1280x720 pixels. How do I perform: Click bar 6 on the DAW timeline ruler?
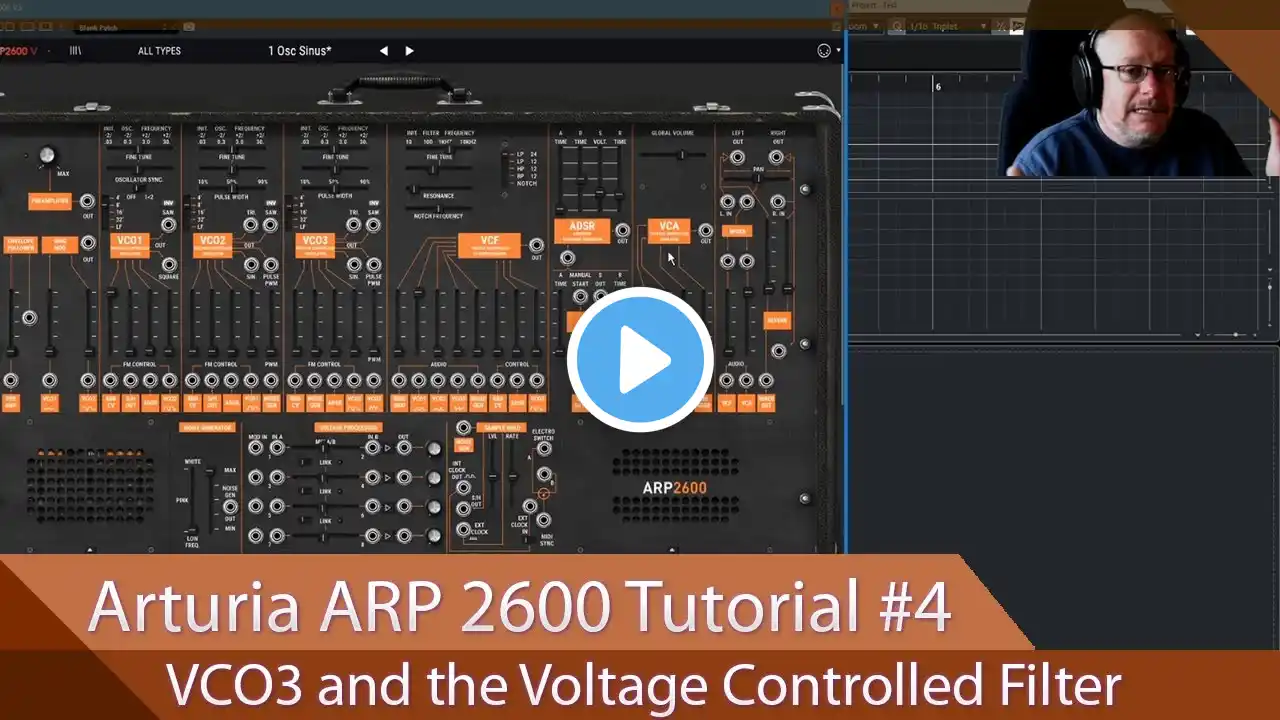[938, 87]
